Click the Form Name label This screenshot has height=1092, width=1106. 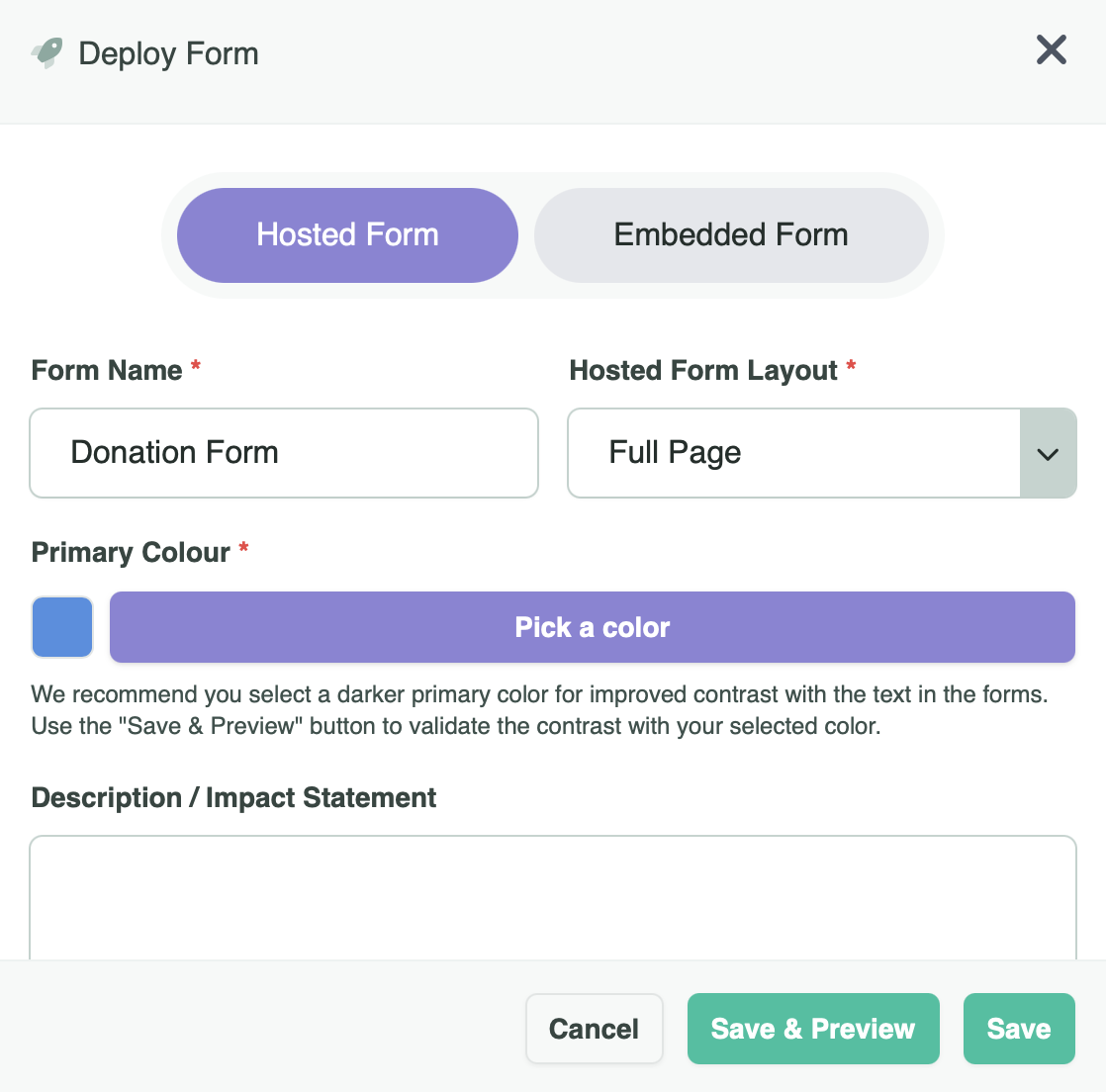[107, 371]
